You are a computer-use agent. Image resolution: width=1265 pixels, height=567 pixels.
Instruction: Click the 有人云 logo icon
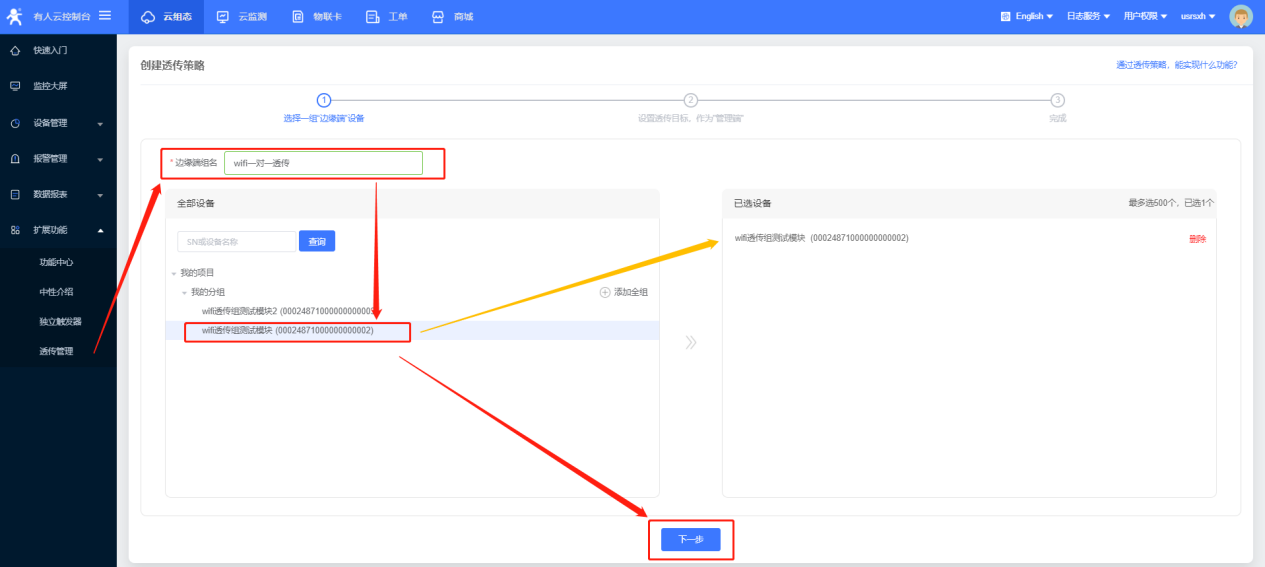point(15,16)
